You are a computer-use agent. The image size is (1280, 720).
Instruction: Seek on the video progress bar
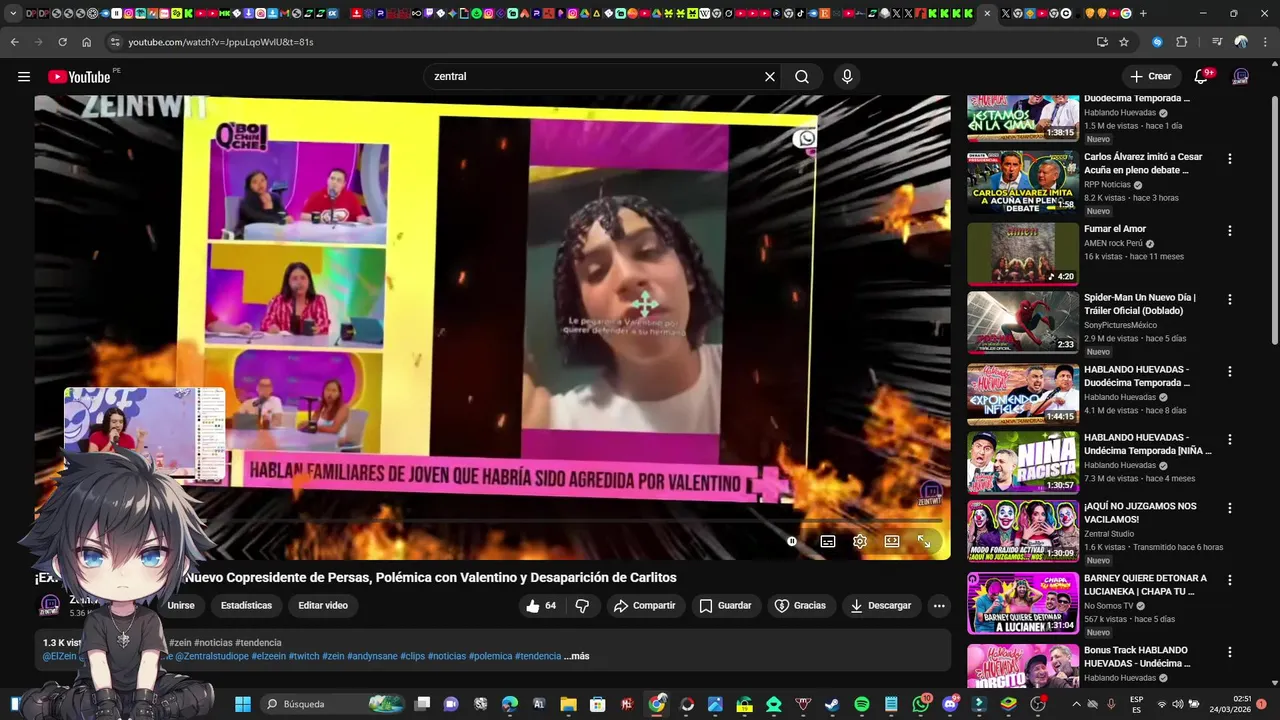(x=492, y=521)
